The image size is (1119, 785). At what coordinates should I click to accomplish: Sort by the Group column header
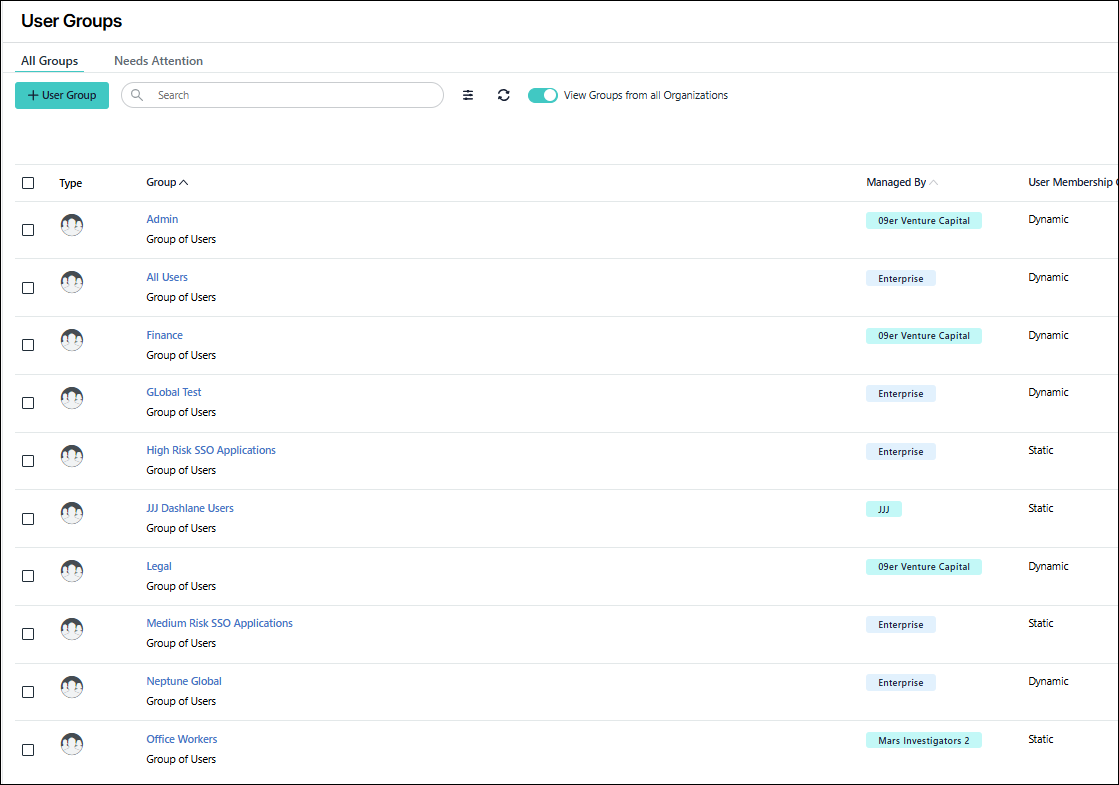(167, 182)
